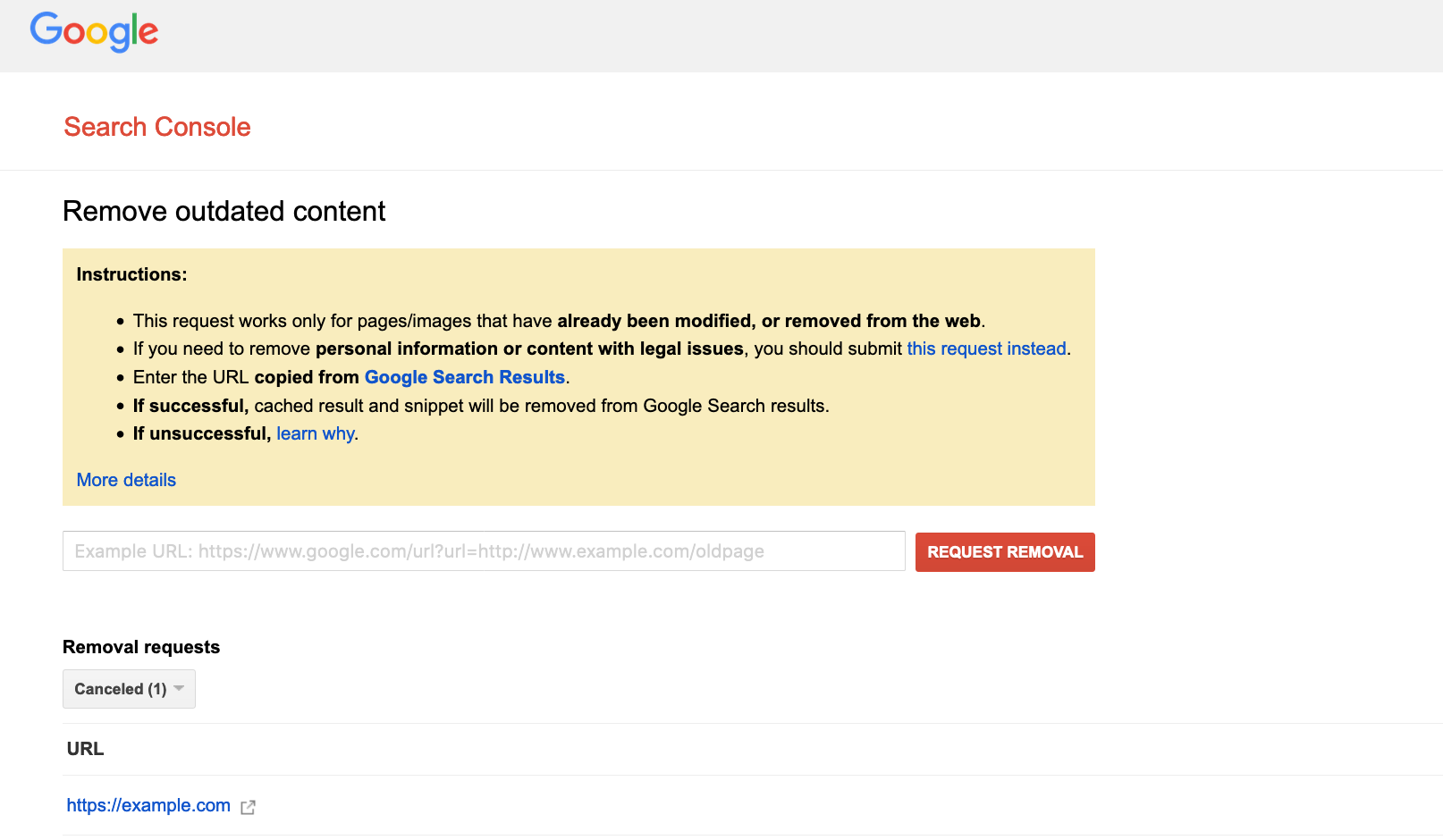Viewport: 1443px width, 840px height.
Task: Click the REQUEST REMOVAL button
Action: (x=1005, y=552)
